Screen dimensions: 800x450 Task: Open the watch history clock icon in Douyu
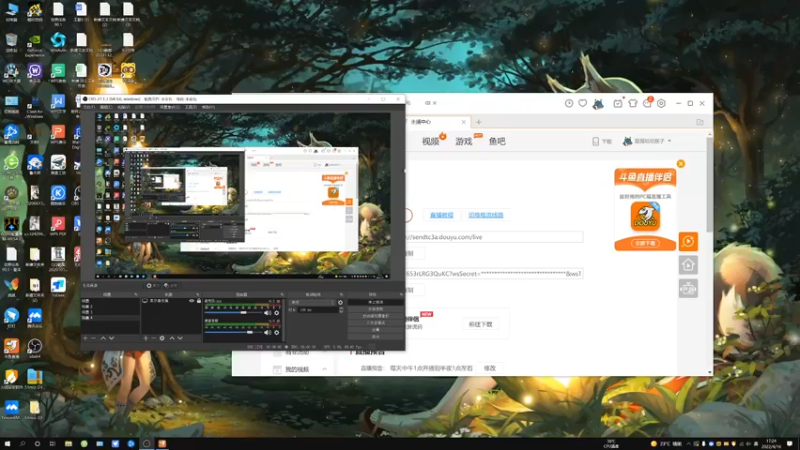569,103
